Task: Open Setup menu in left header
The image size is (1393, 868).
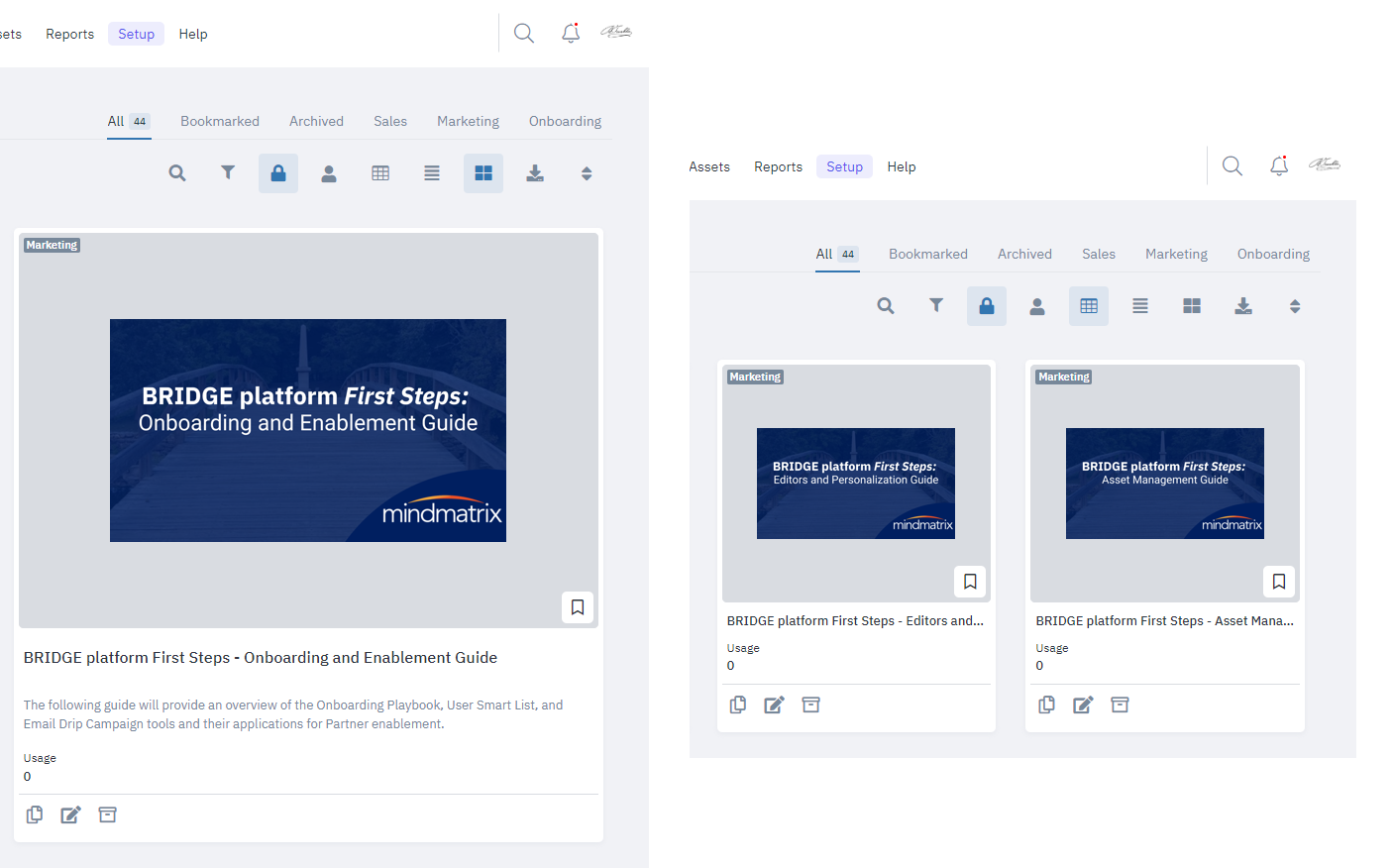Action: (137, 34)
